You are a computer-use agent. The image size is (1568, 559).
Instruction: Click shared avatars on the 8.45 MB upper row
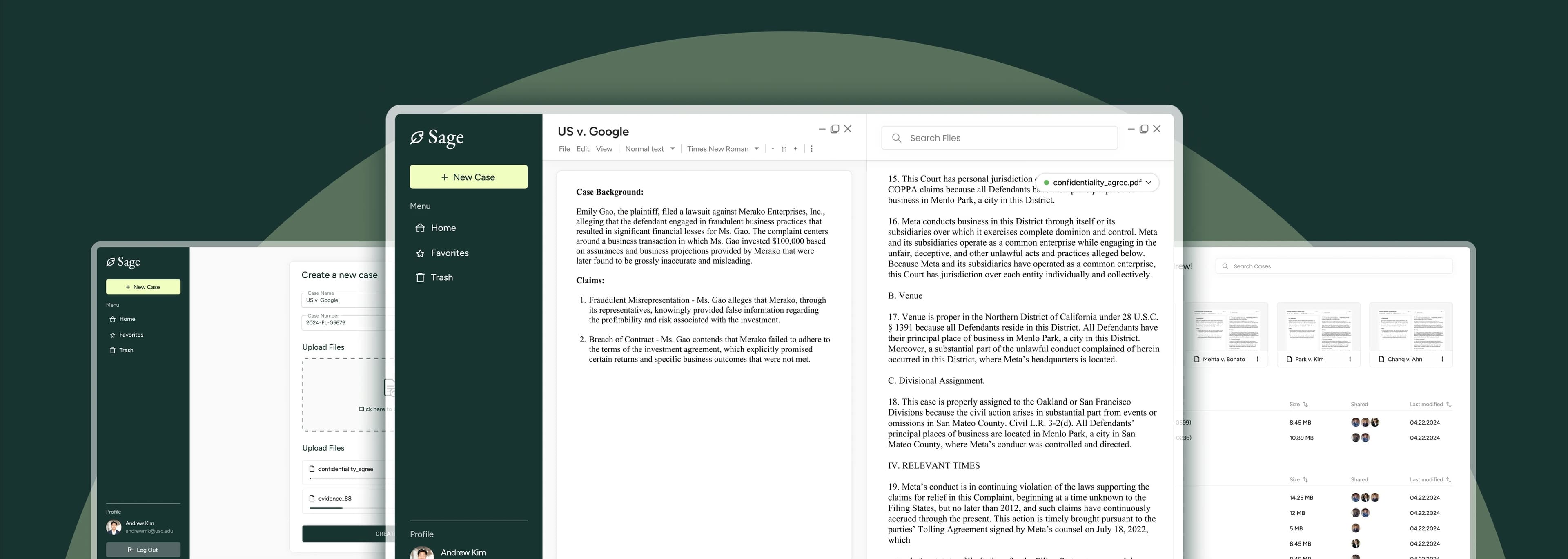(x=1365, y=422)
